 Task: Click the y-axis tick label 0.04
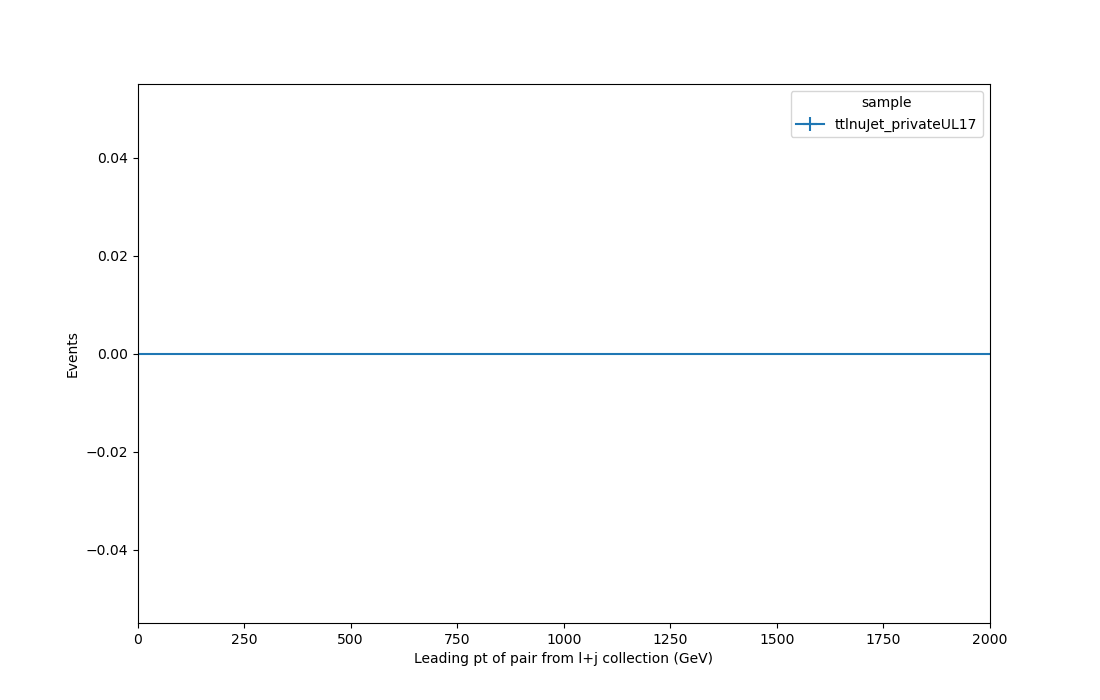click(113, 159)
